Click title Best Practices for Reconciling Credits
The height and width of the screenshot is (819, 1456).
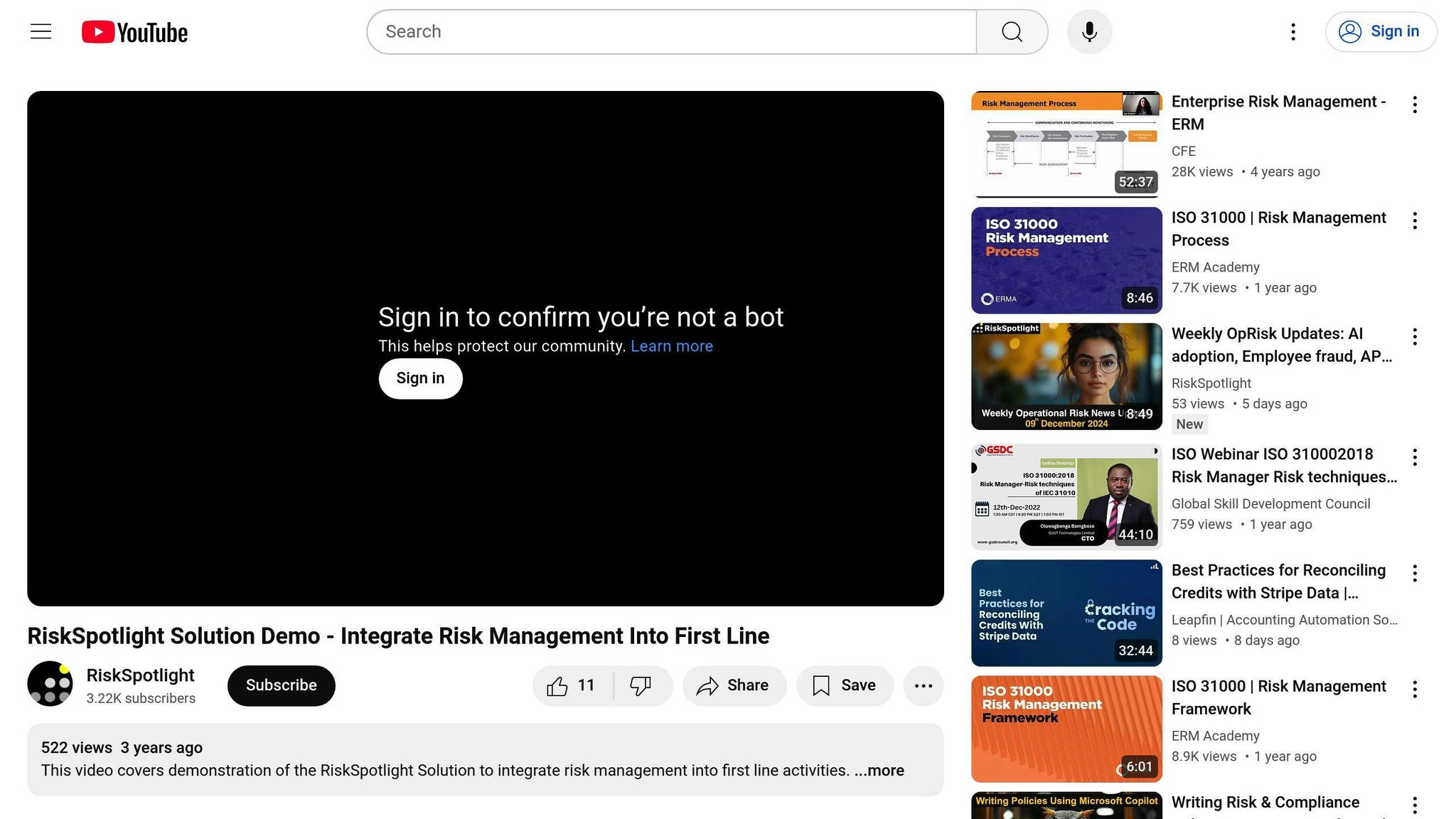pyautogui.click(x=1278, y=582)
